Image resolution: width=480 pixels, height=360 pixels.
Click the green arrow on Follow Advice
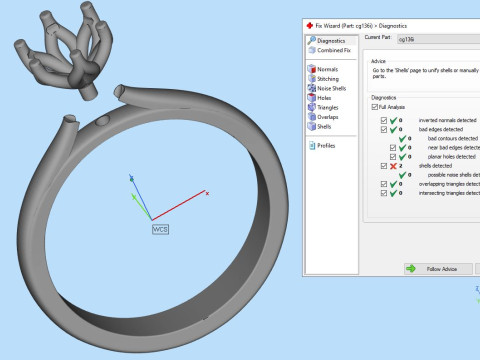point(411,269)
